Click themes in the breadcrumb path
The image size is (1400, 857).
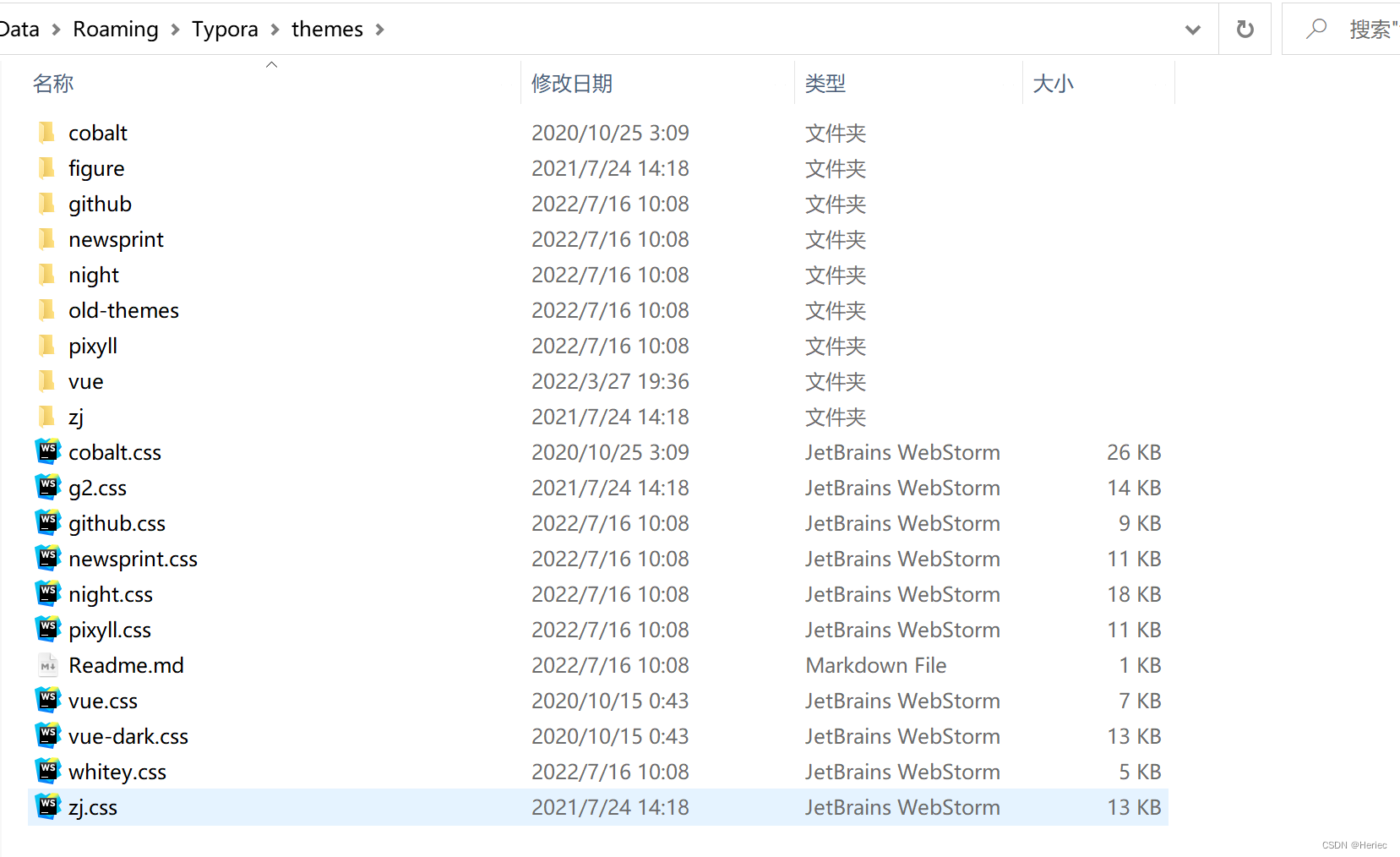point(327,30)
